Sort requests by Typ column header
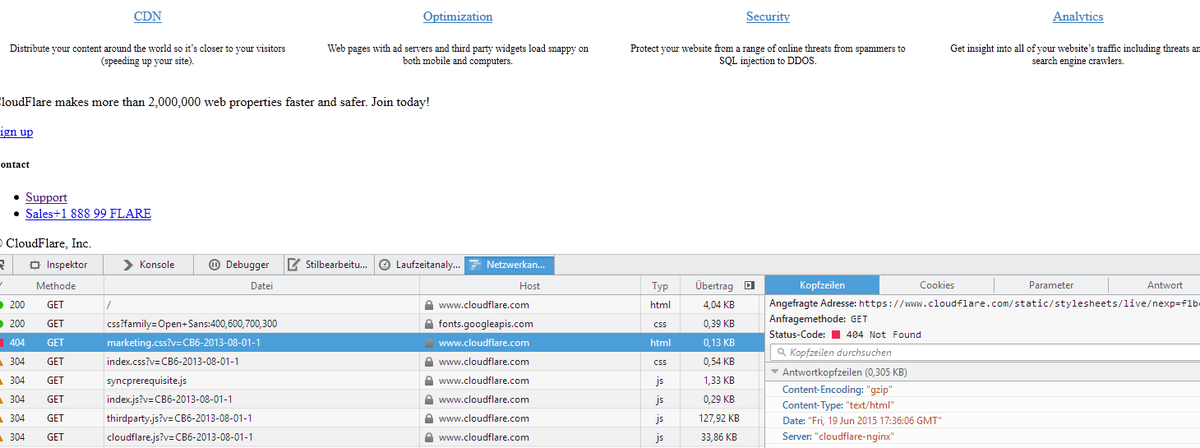The image size is (1200, 448). (x=660, y=286)
